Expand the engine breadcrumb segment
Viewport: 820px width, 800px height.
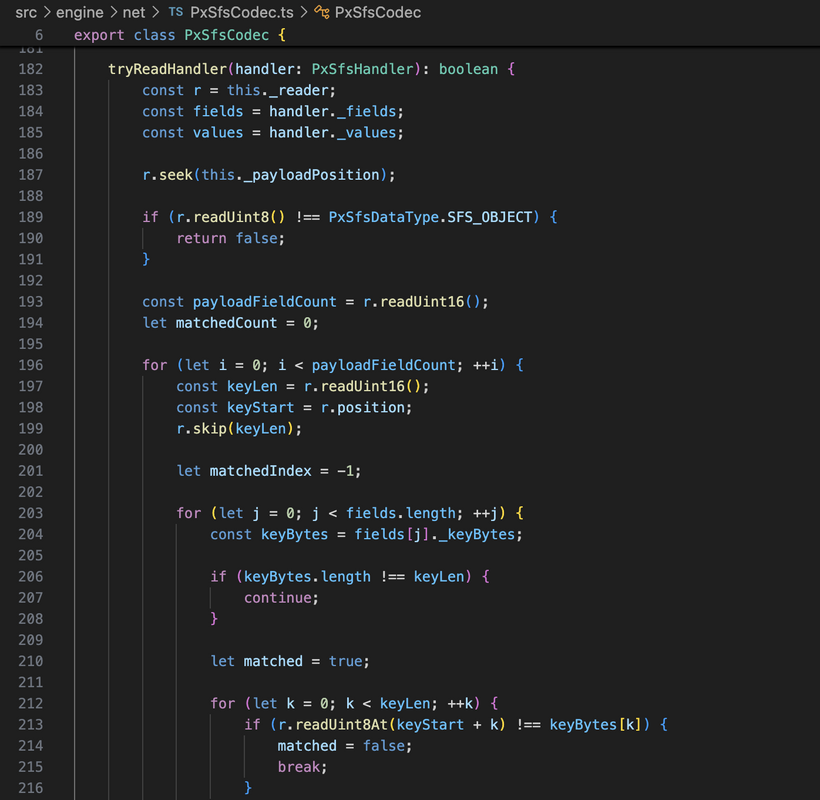(79, 13)
